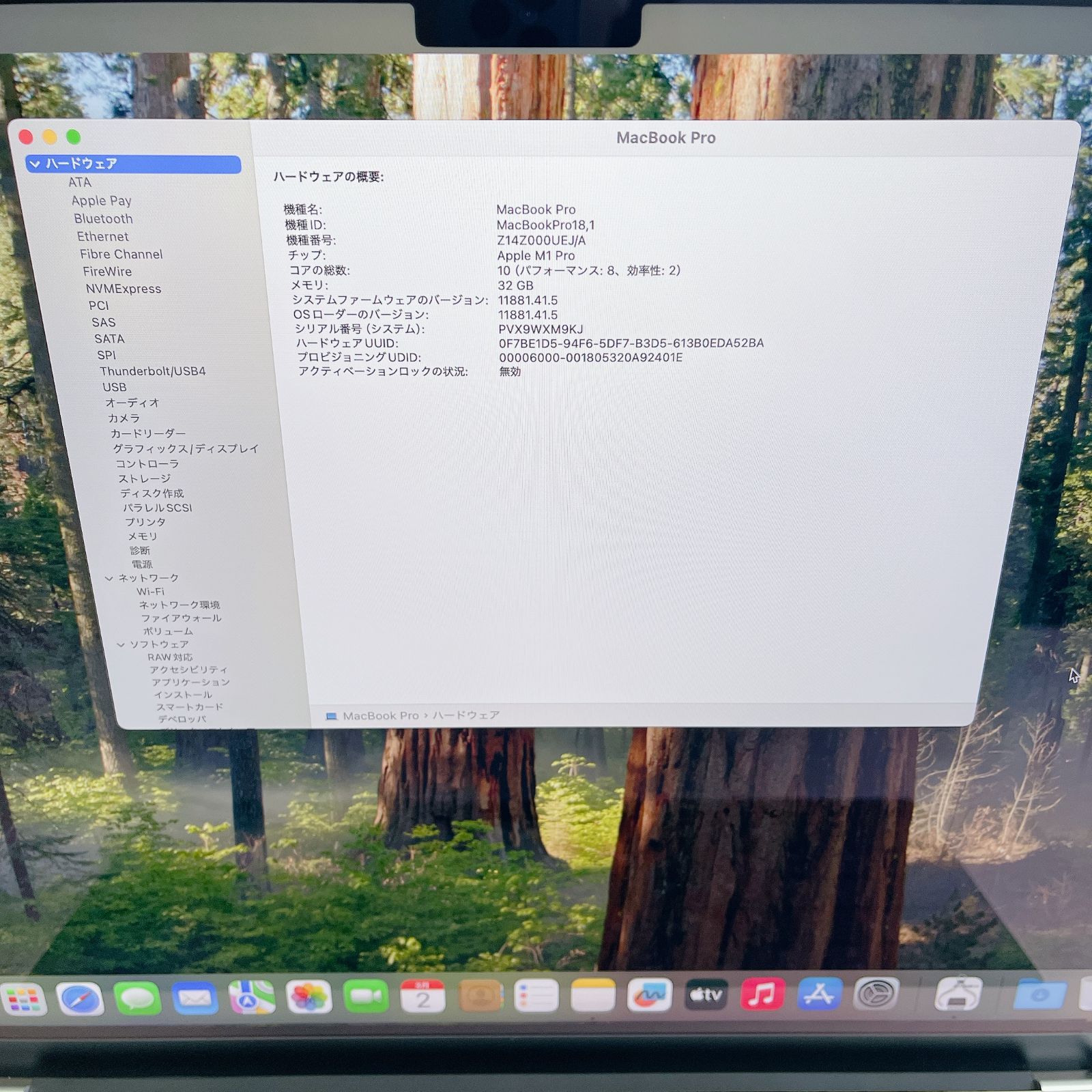Select ATA in the sidebar

(80, 182)
